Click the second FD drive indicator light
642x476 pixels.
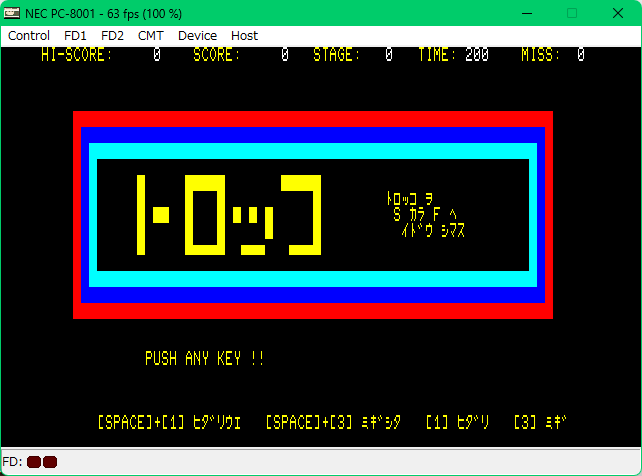tap(50, 462)
